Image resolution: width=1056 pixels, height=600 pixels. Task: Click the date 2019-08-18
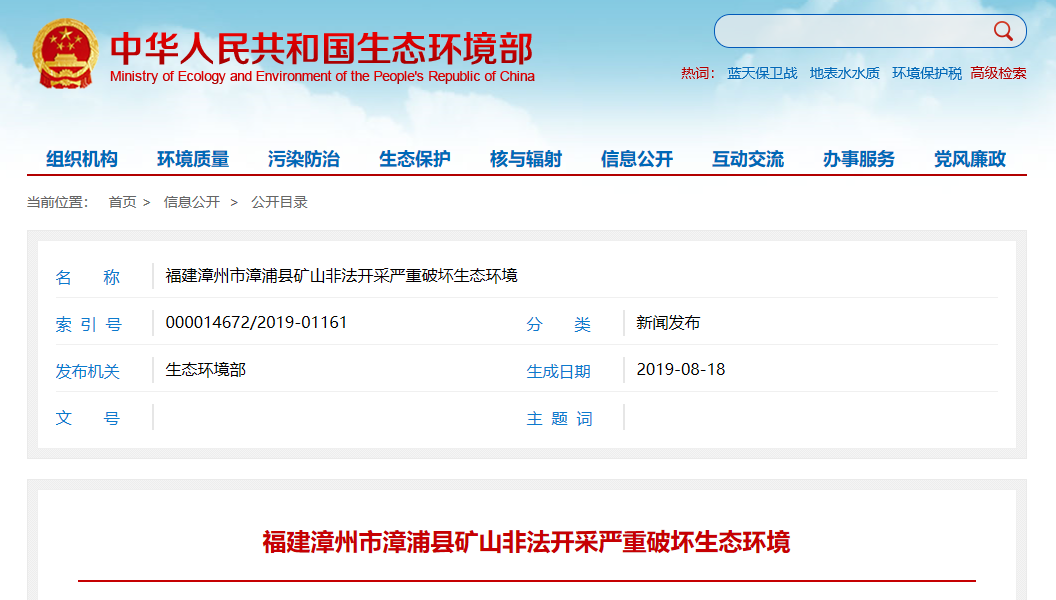681,370
